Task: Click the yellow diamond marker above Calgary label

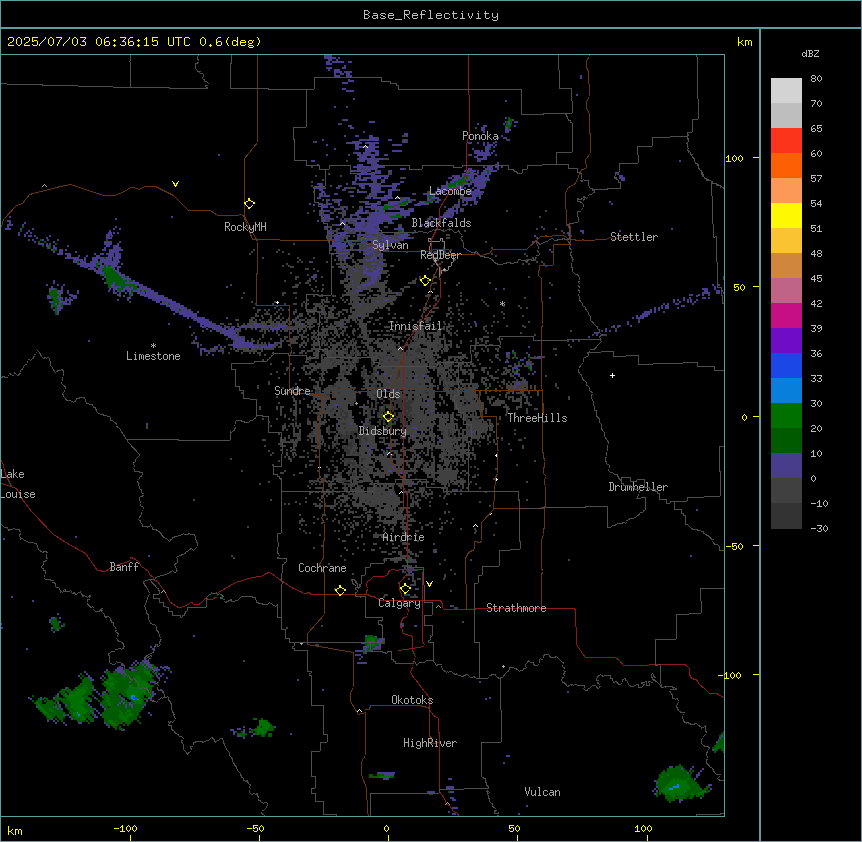Action: (x=405, y=589)
